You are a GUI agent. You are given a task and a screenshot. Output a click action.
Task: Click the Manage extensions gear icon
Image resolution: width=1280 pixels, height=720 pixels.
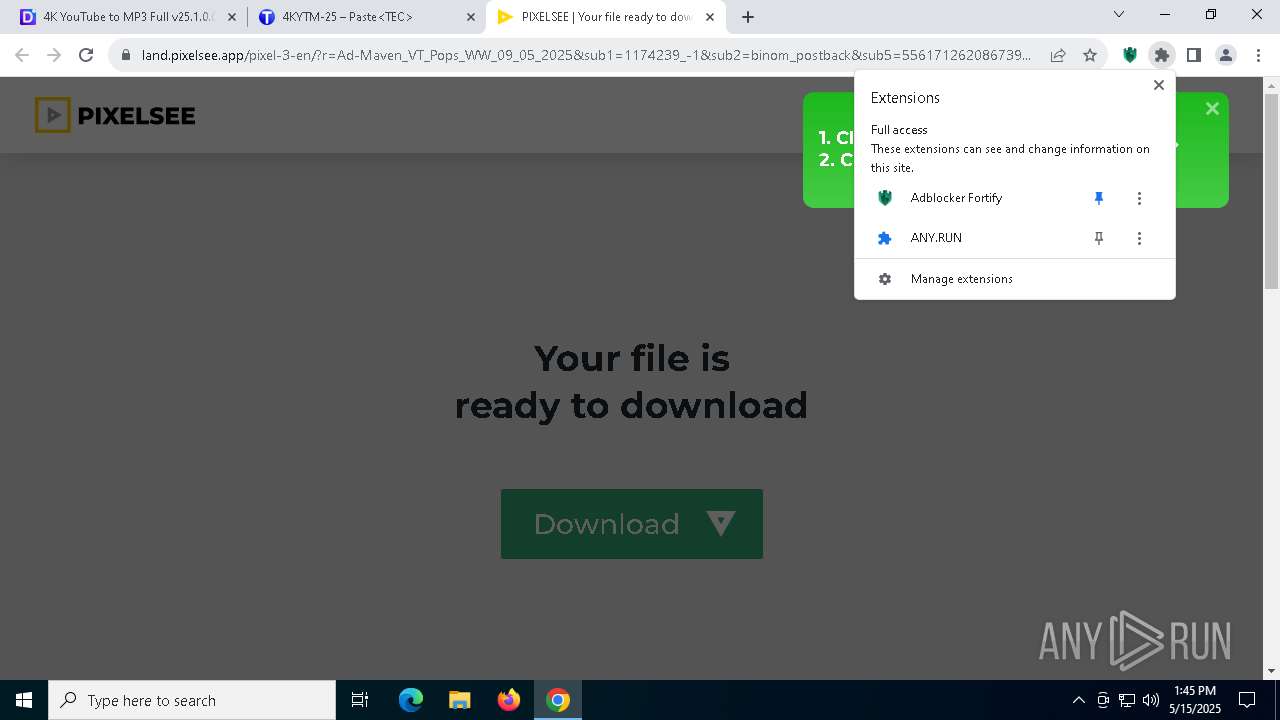point(885,279)
